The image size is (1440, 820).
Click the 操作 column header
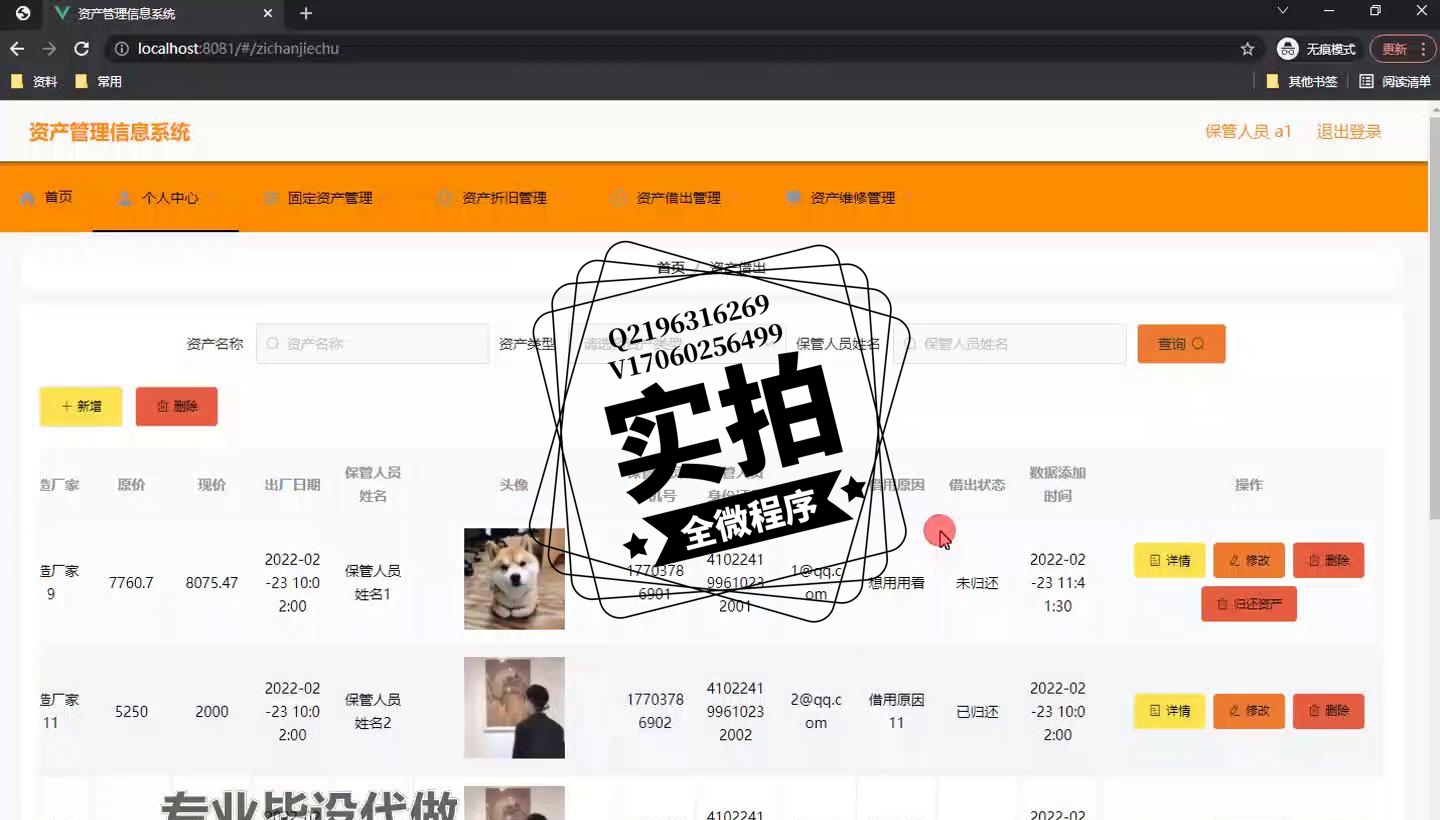point(1249,485)
